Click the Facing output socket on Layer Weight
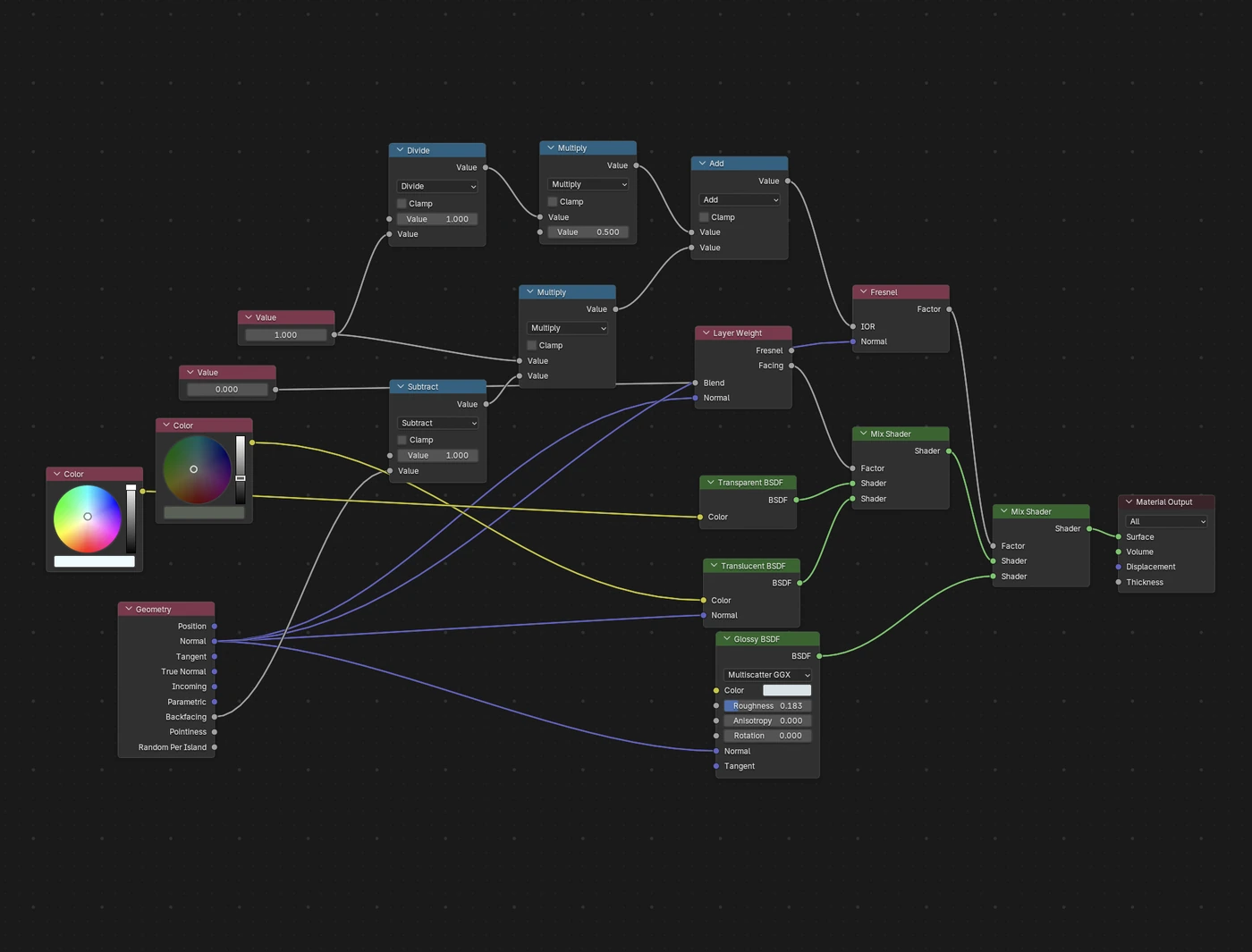1252x952 pixels. [791, 366]
